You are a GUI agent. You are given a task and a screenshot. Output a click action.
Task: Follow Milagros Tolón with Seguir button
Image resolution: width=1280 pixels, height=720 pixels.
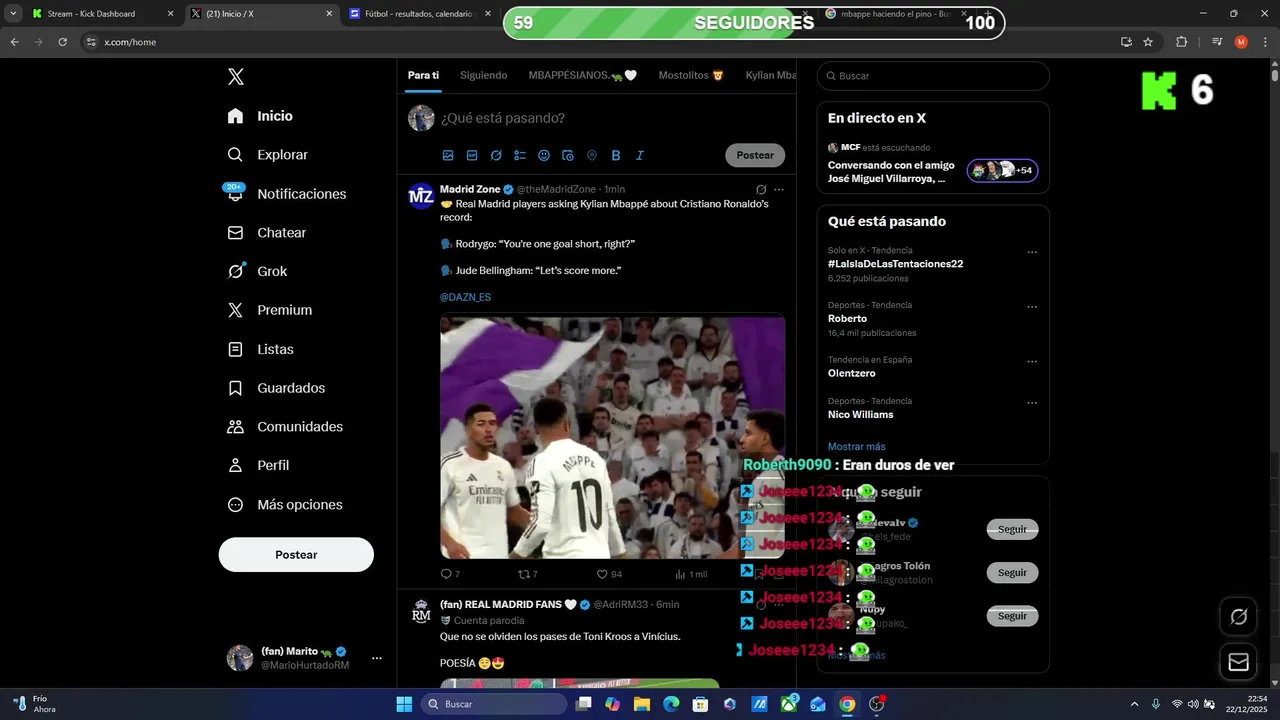coord(1012,573)
